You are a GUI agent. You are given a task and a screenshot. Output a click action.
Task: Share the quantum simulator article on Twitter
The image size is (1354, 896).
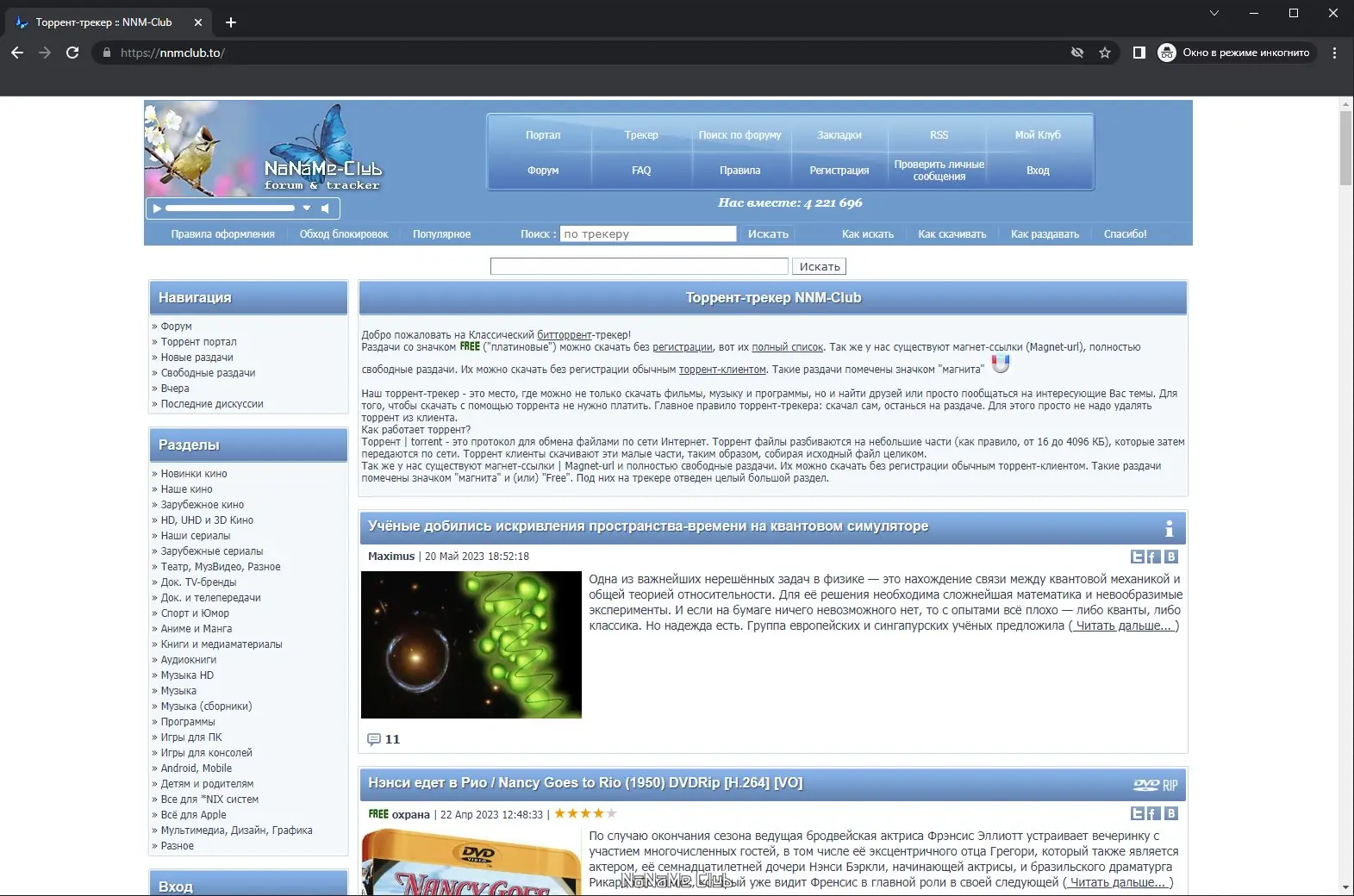1138,557
